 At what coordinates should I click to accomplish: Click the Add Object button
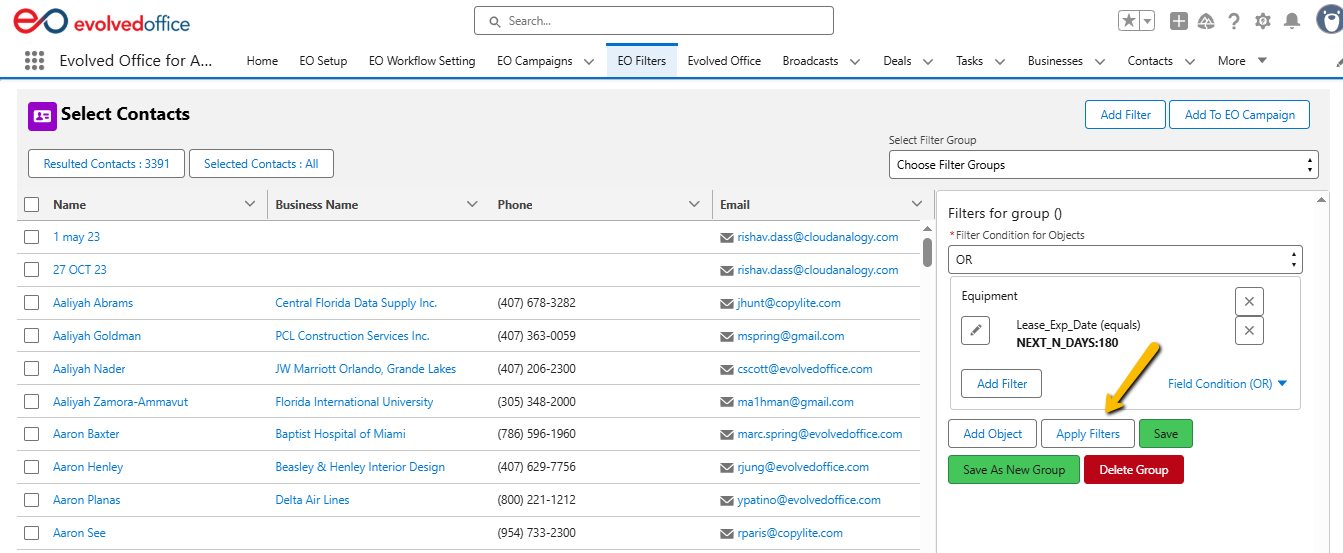point(993,434)
